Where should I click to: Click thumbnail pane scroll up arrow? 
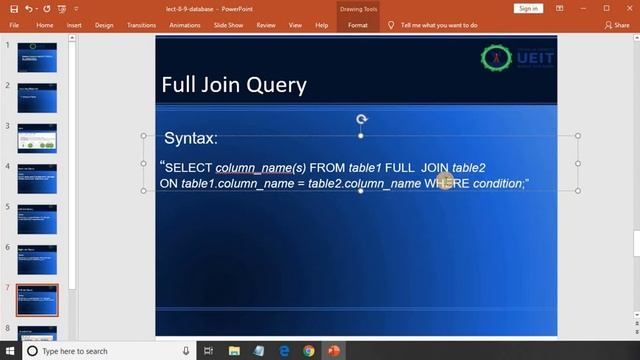72,38
